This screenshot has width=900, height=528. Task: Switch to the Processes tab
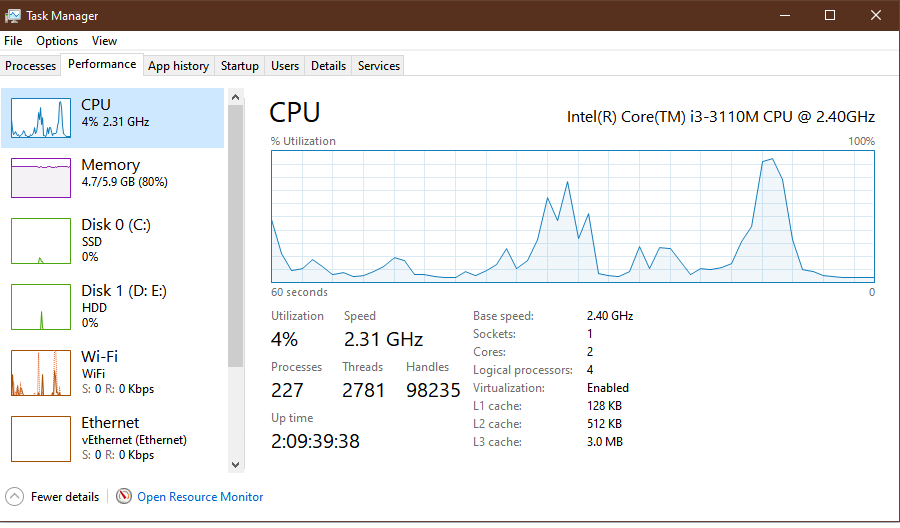click(31, 66)
